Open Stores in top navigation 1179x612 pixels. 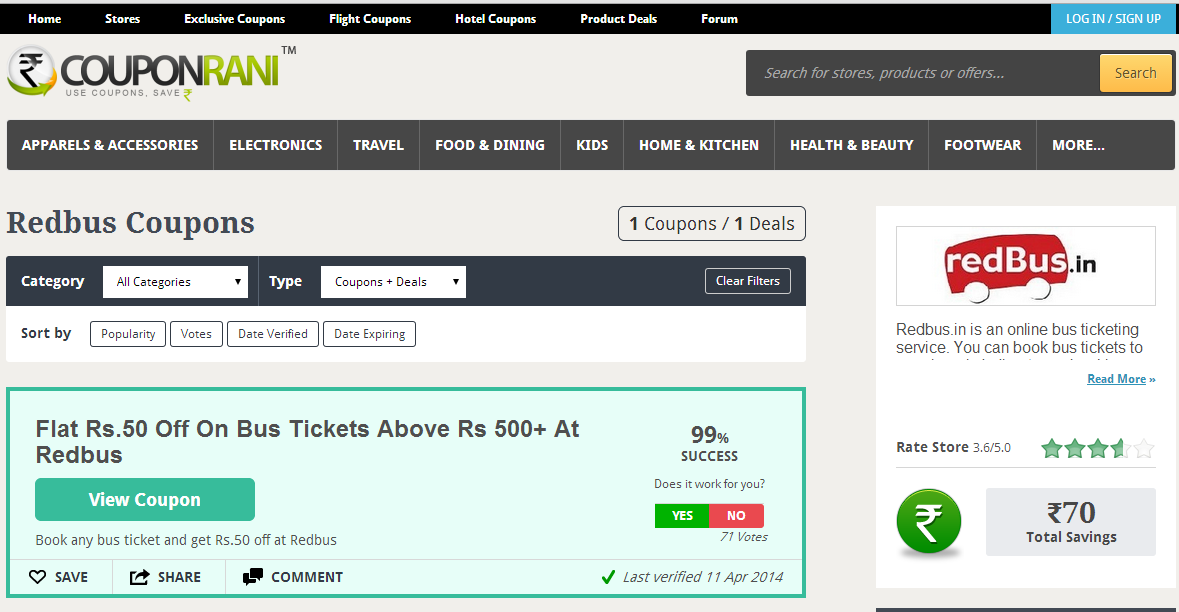coord(123,19)
